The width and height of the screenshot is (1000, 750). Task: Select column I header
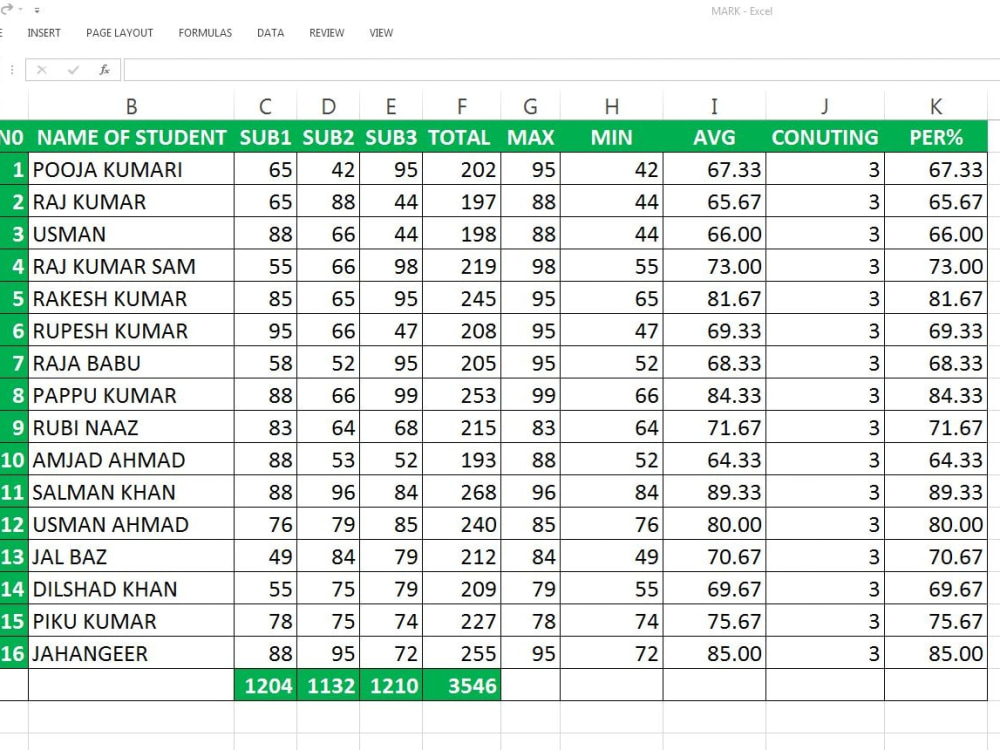714,106
